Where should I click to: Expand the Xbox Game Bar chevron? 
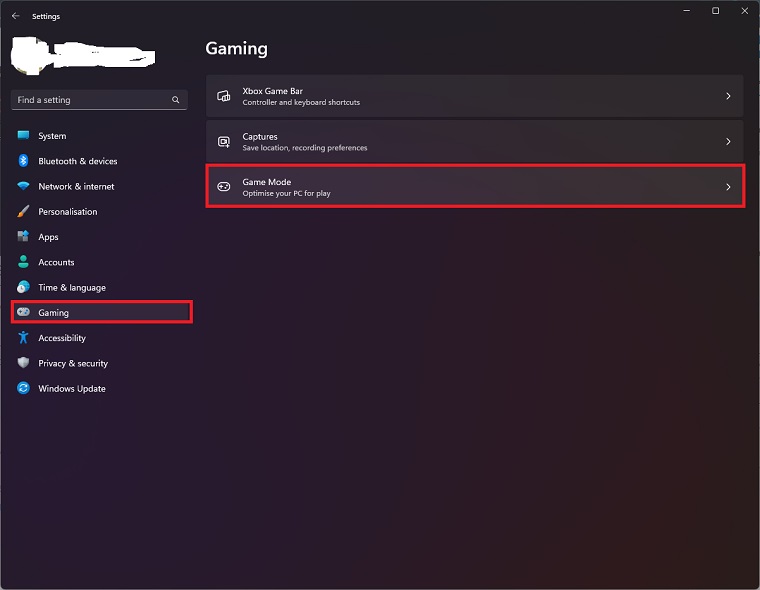(x=728, y=96)
